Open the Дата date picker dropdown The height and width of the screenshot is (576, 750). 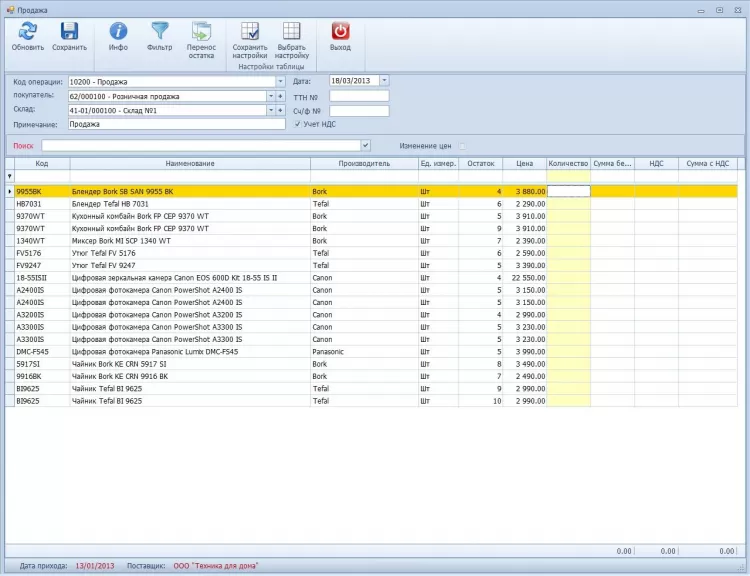click(384, 80)
